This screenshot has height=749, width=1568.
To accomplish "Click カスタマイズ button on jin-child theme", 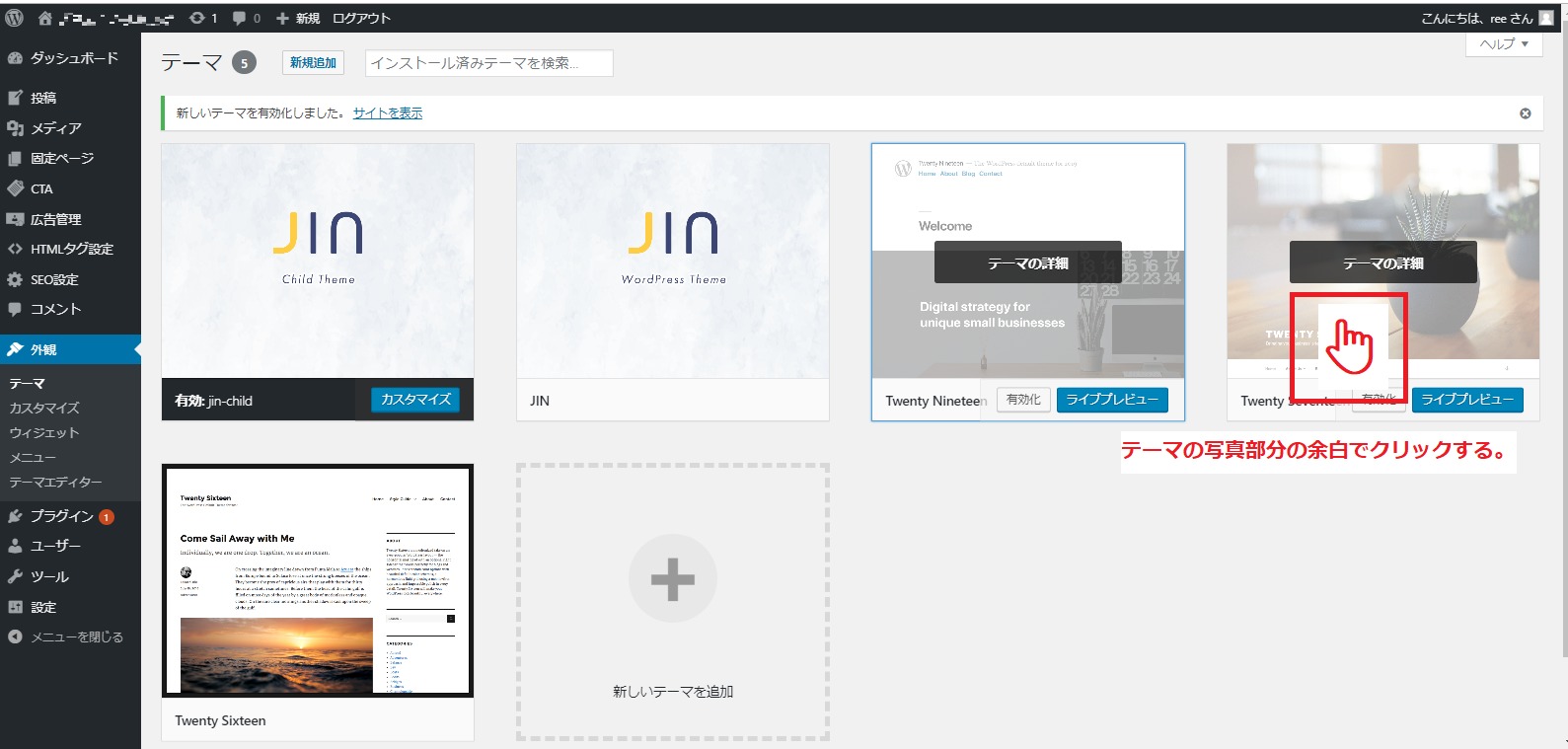I will pyautogui.click(x=415, y=400).
